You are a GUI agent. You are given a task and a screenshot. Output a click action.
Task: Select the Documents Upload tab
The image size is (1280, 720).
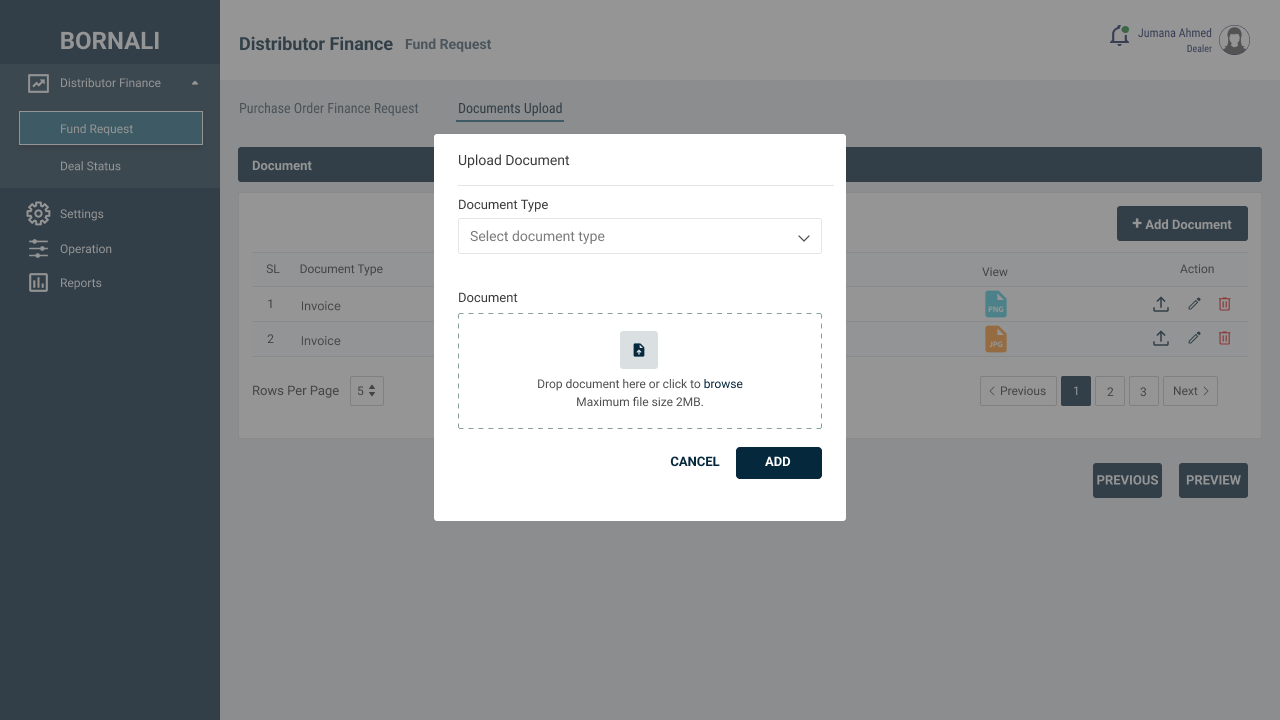(510, 108)
